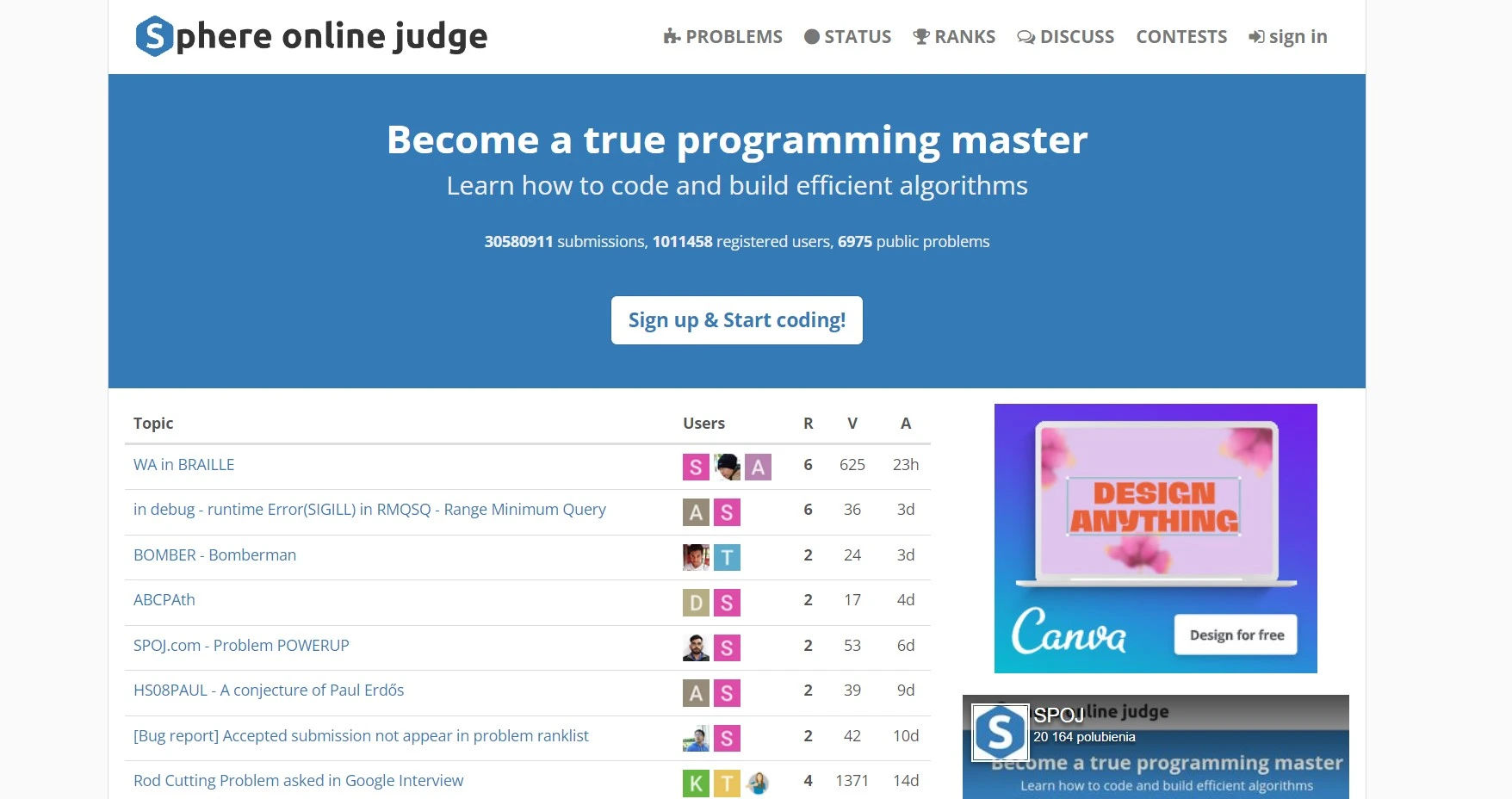This screenshot has width=1512, height=799.
Task: Click the Sphere online judge logo
Action: point(311,36)
